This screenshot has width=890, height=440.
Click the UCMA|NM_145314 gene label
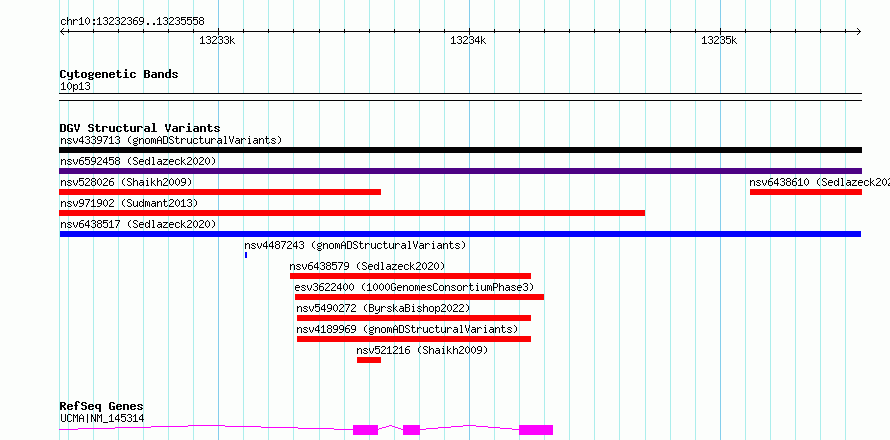click(x=102, y=419)
